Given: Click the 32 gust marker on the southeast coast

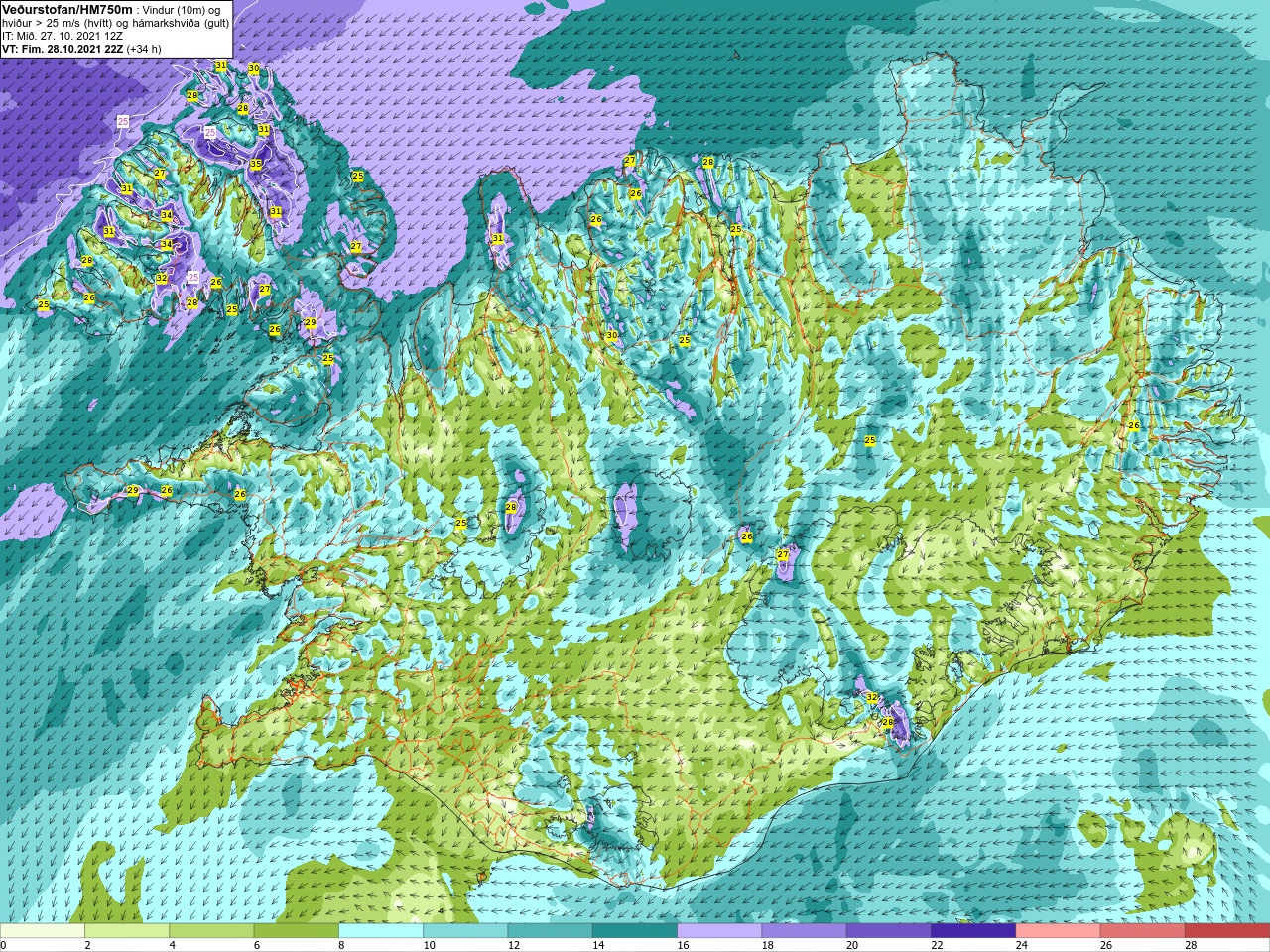Looking at the screenshot, I should tap(872, 698).
